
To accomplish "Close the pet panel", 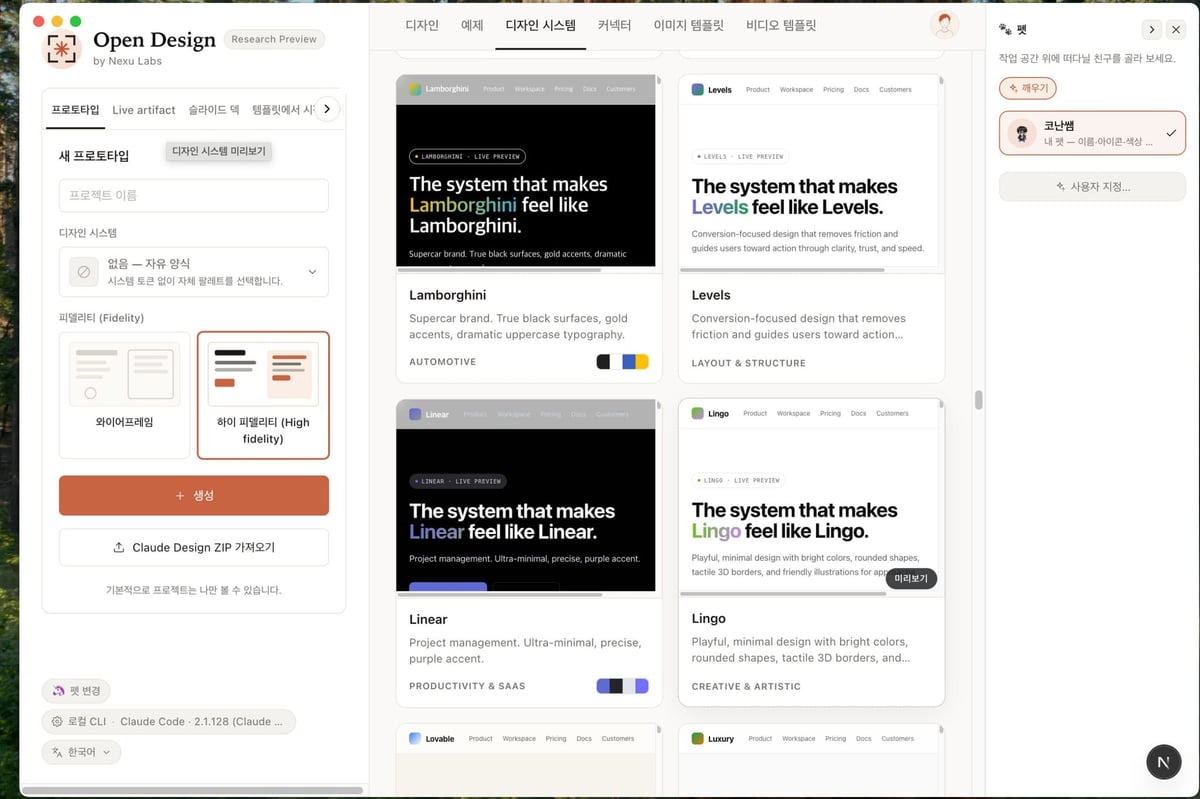I will 1176,30.
